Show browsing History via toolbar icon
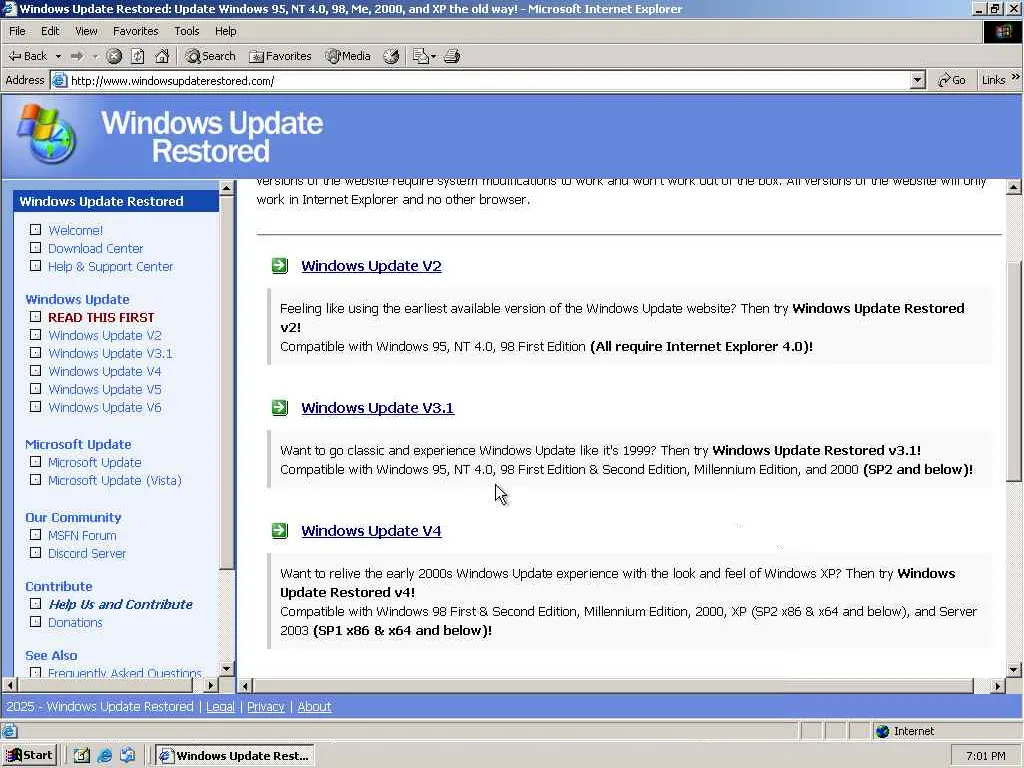The height and width of the screenshot is (768, 1024). [391, 56]
